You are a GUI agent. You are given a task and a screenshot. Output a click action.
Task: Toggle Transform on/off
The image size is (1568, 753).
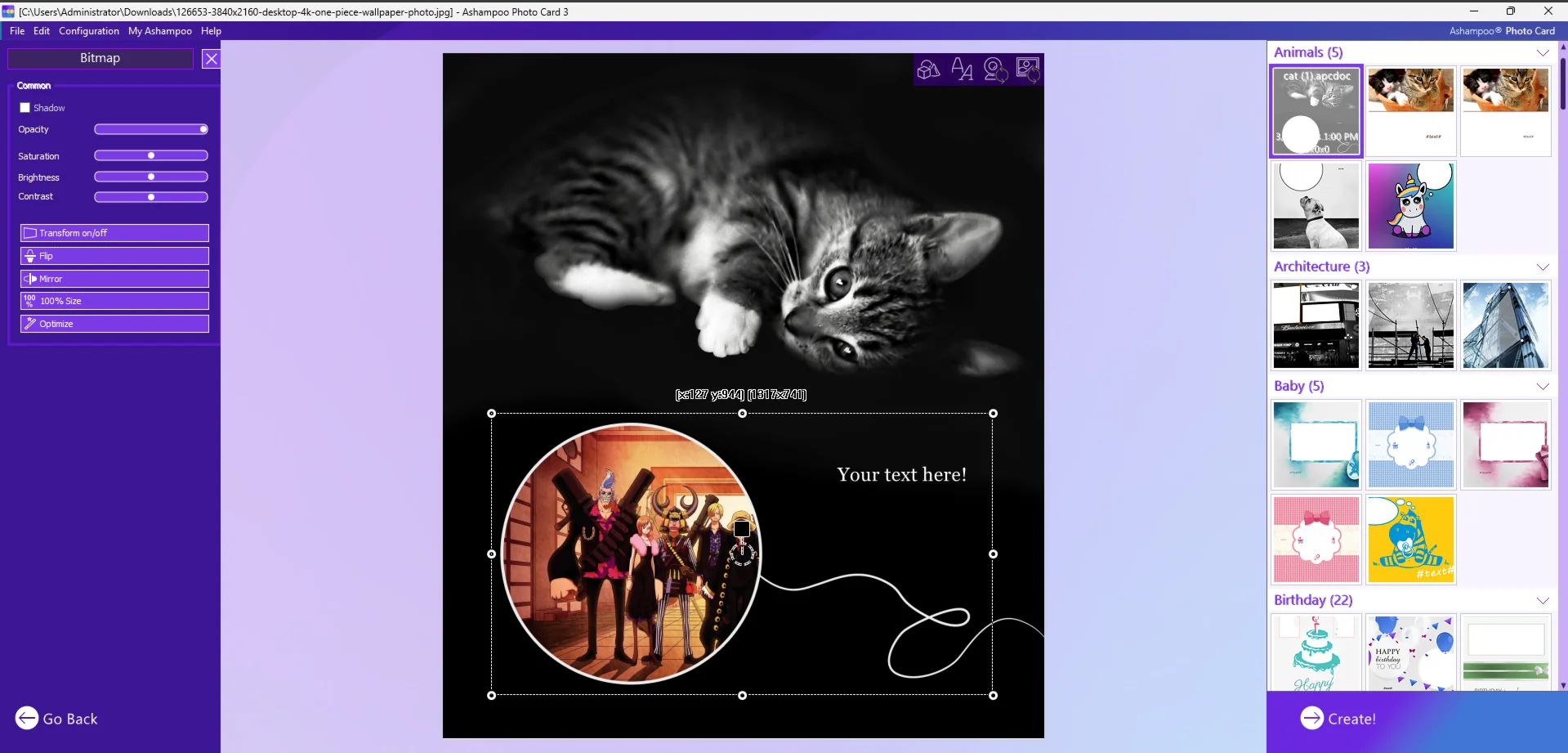[114, 233]
